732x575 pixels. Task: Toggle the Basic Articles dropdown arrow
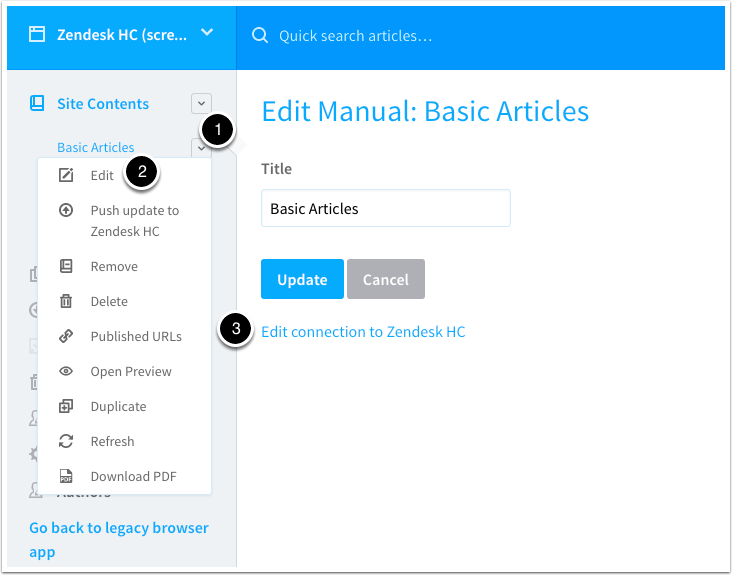point(201,148)
